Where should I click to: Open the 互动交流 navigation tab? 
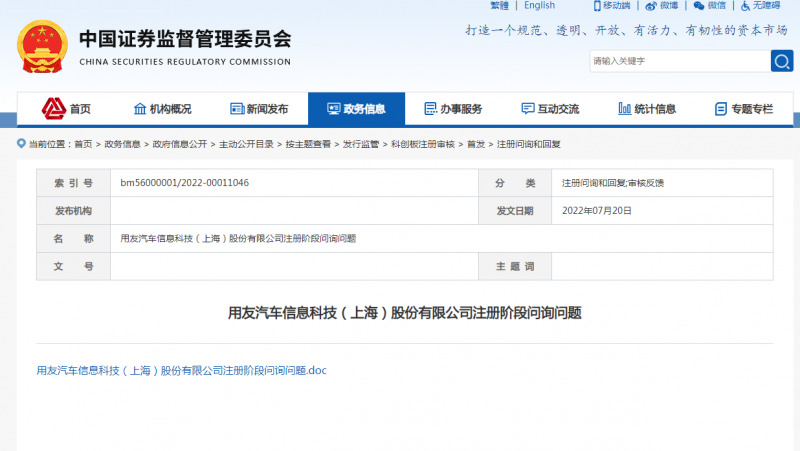pyautogui.click(x=551, y=109)
